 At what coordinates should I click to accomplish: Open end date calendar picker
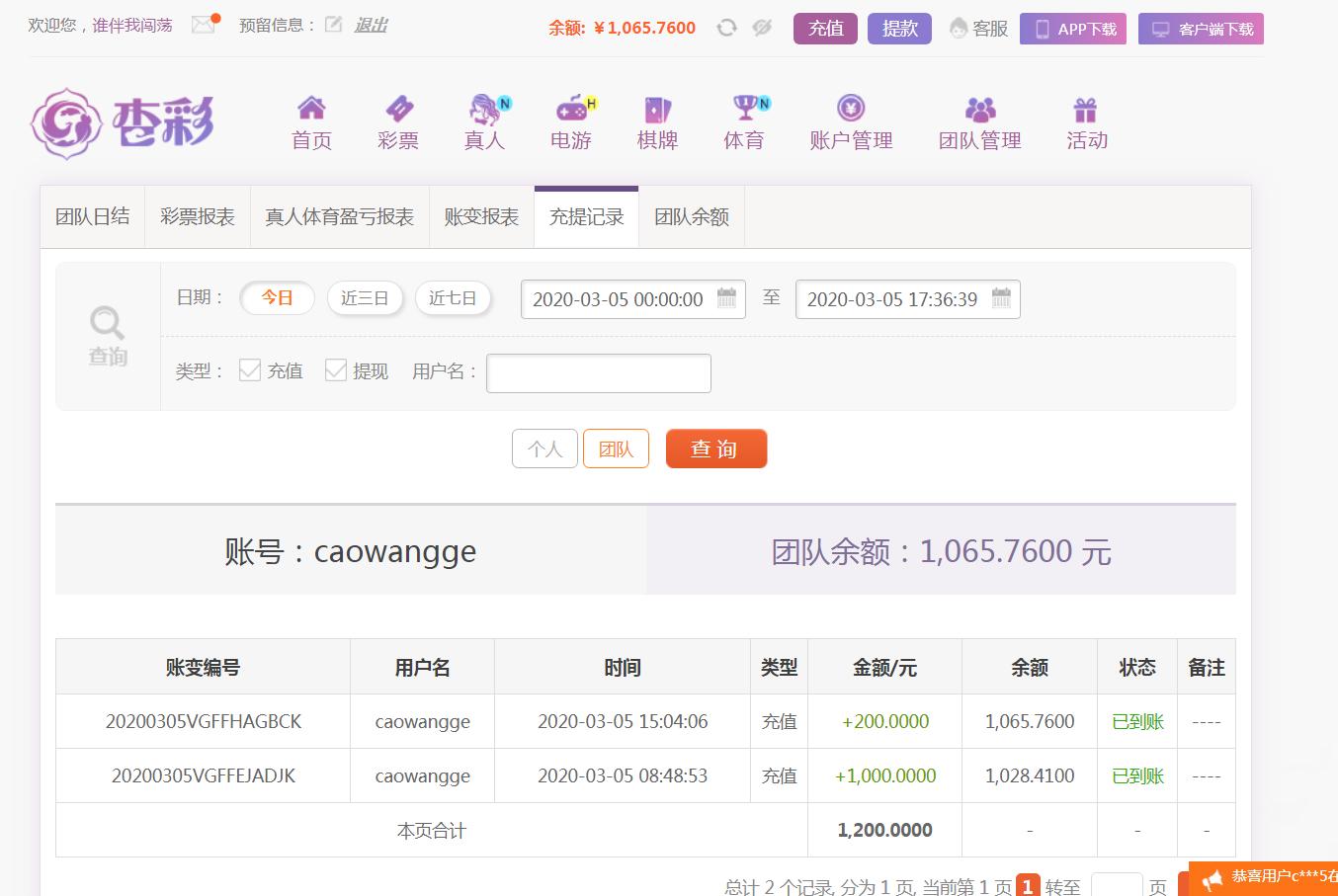pyautogui.click(x=1001, y=298)
